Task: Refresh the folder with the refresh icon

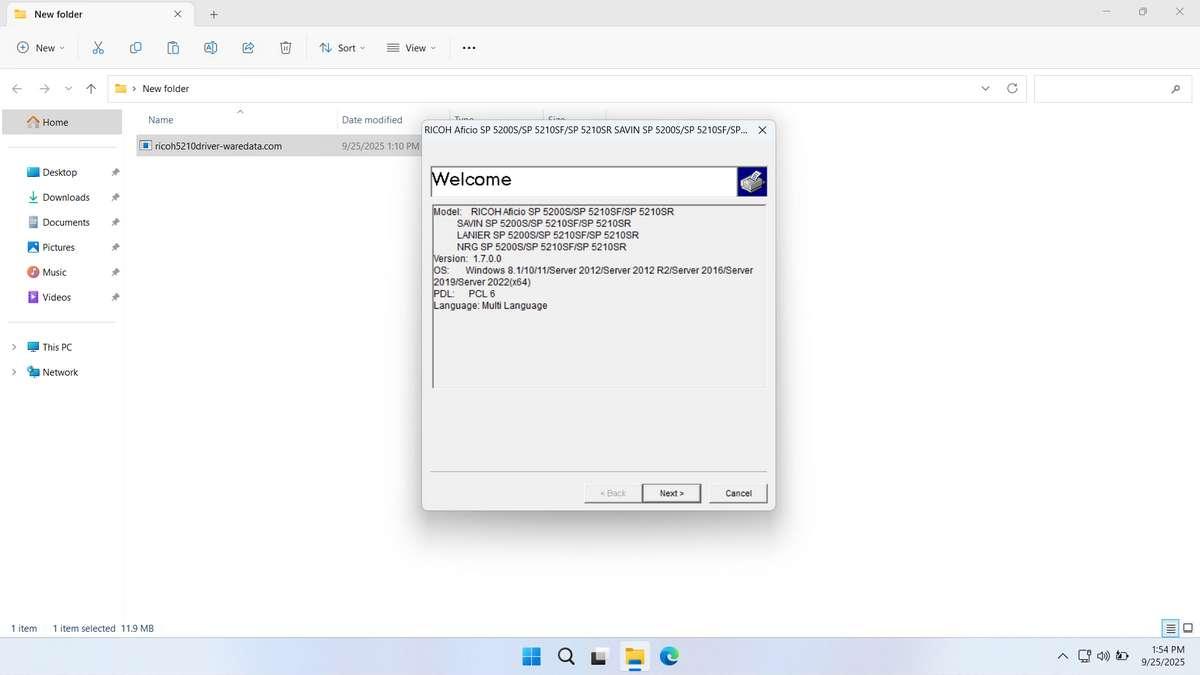Action: pos(1011,88)
